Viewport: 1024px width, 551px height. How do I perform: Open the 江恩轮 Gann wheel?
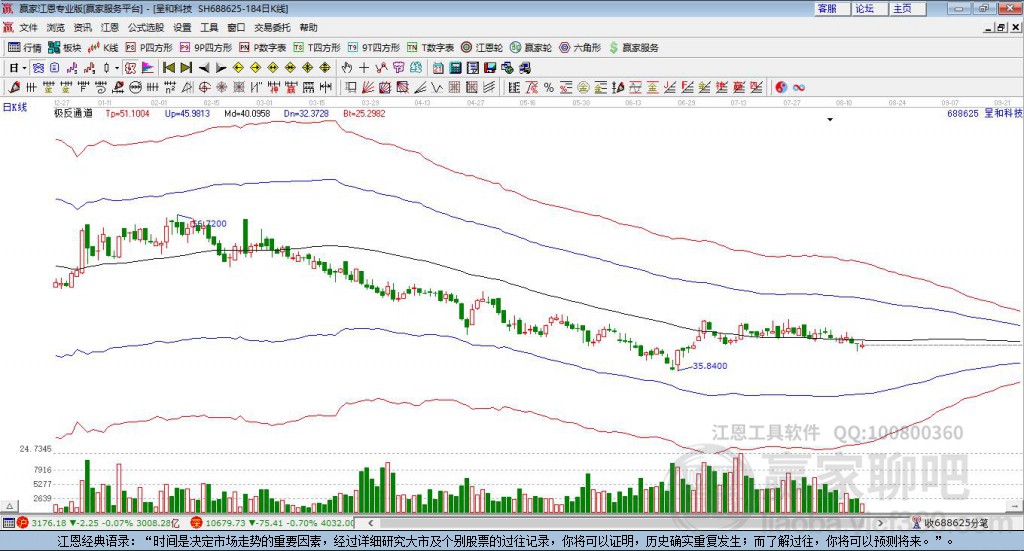482,48
